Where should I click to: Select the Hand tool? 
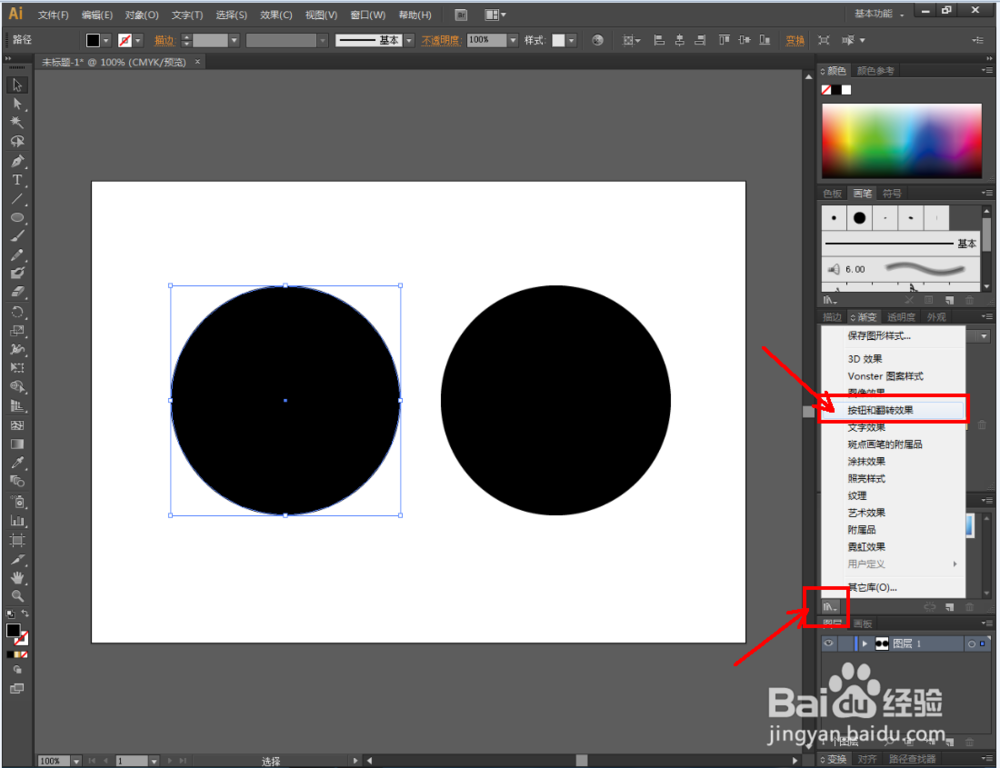17,578
